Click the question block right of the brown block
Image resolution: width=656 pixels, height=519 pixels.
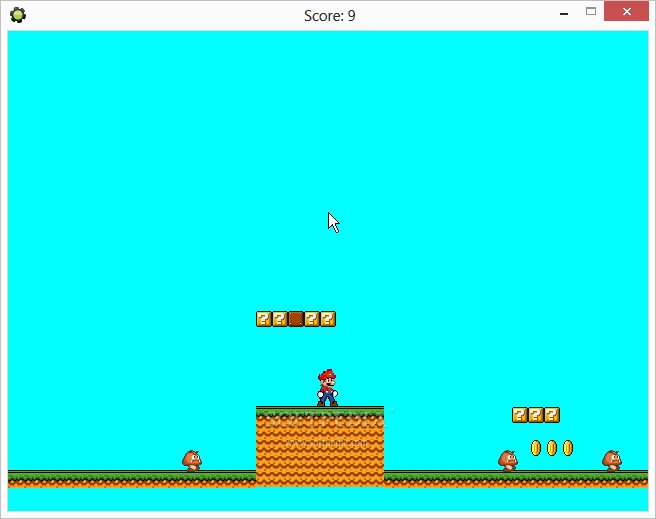click(x=312, y=319)
